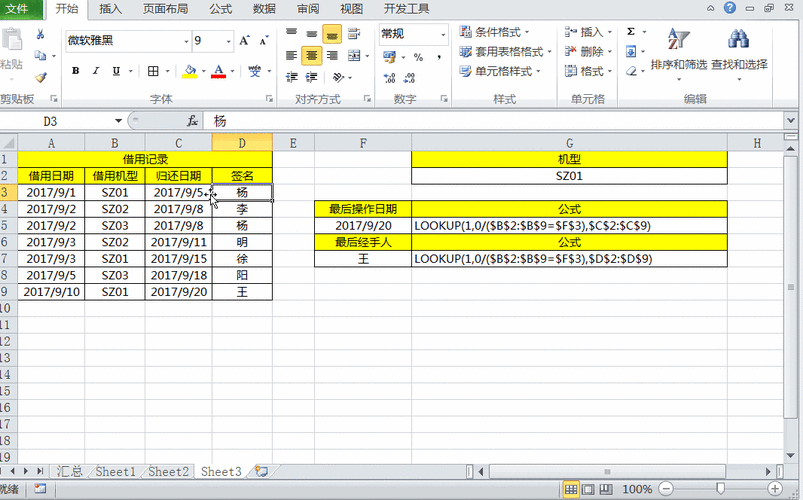Decrease font size with the smaller A icon
This screenshot has width=803, height=500.
point(264,40)
